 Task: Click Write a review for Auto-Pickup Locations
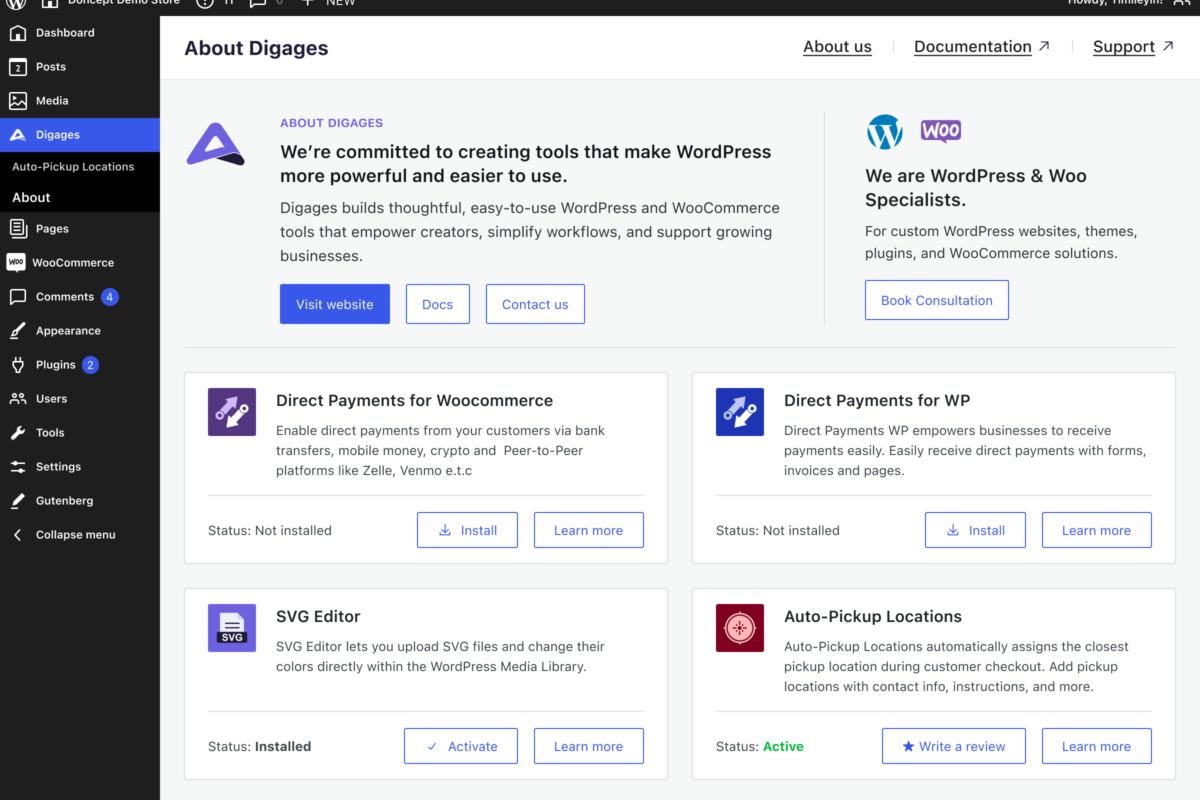point(952,746)
